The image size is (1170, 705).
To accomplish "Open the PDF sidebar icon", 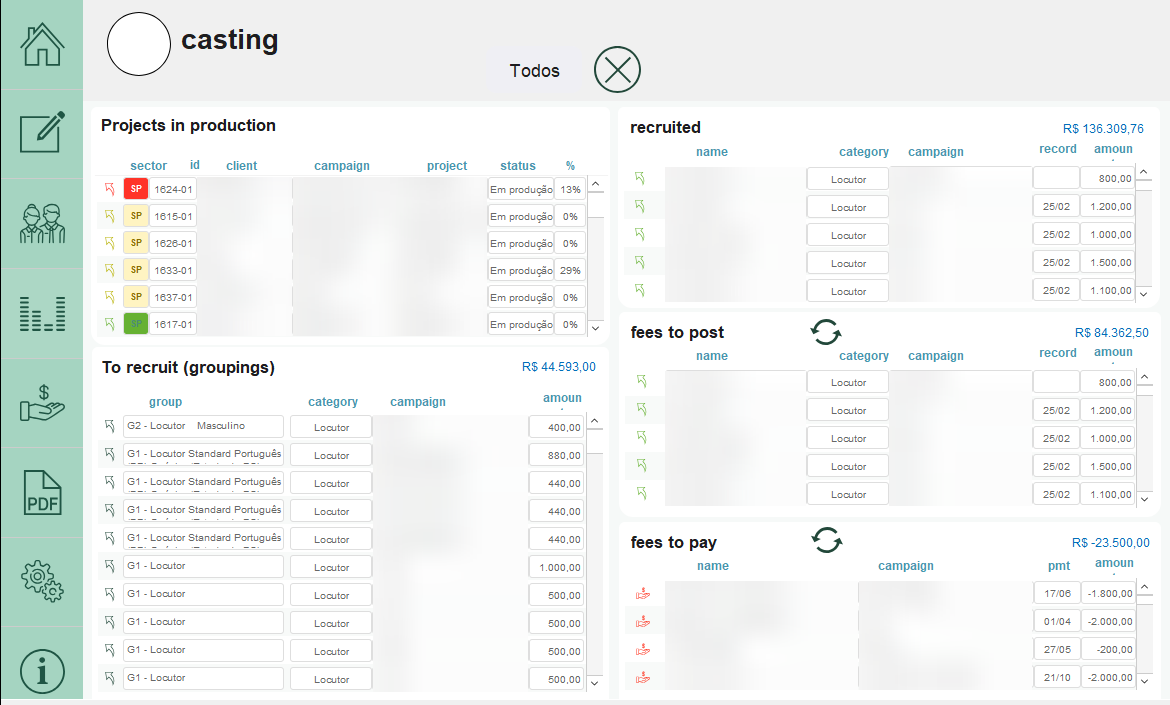I will [42, 492].
